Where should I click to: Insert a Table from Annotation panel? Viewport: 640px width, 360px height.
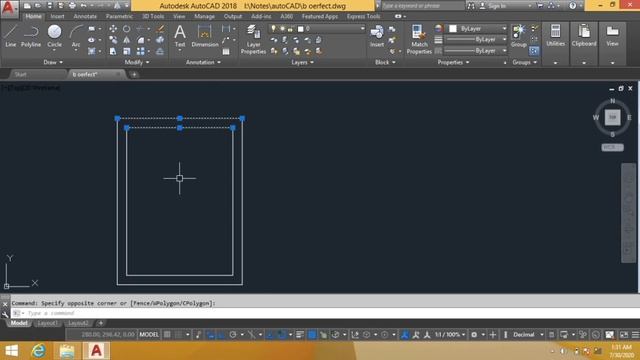(226, 52)
